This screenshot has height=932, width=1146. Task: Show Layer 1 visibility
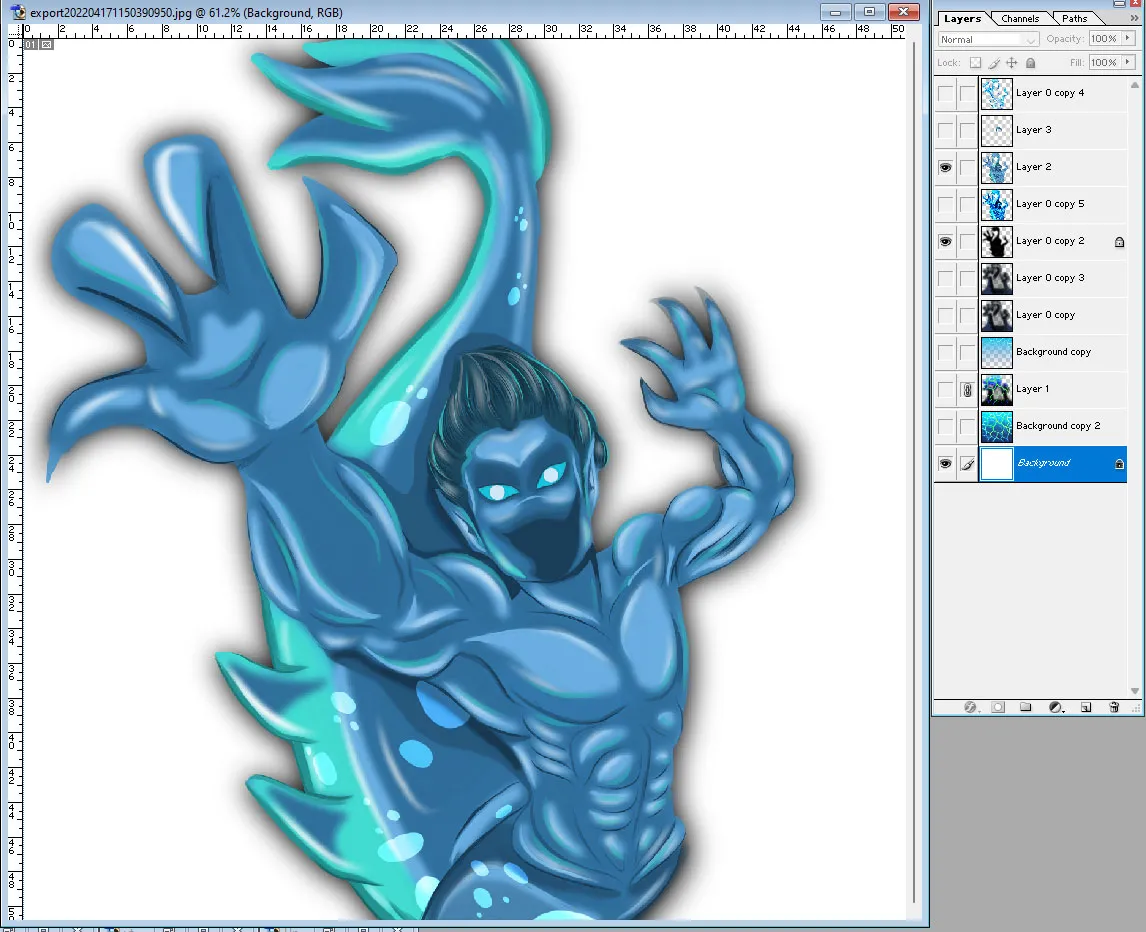[x=945, y=390]
